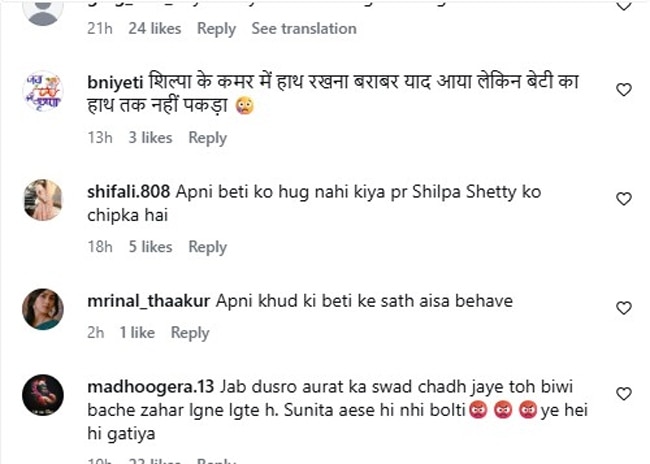This screenshot has width=650, height=464.
Task: Tap heart on mrinal_thaakur's comment
Action: pos(623,308)
